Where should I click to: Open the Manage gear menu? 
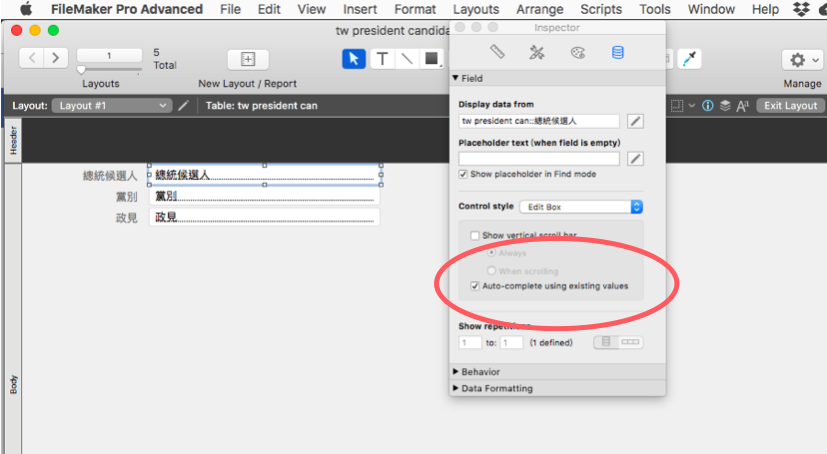(802, 60)
